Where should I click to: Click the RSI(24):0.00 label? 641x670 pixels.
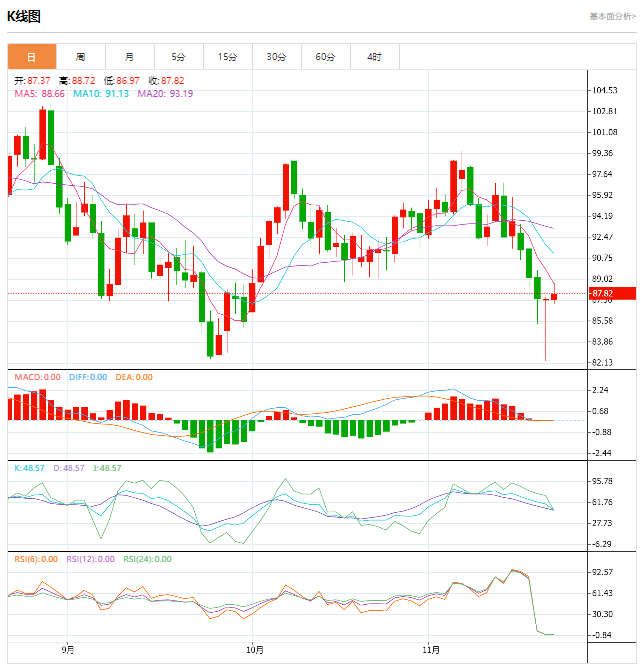click(147, 559)
